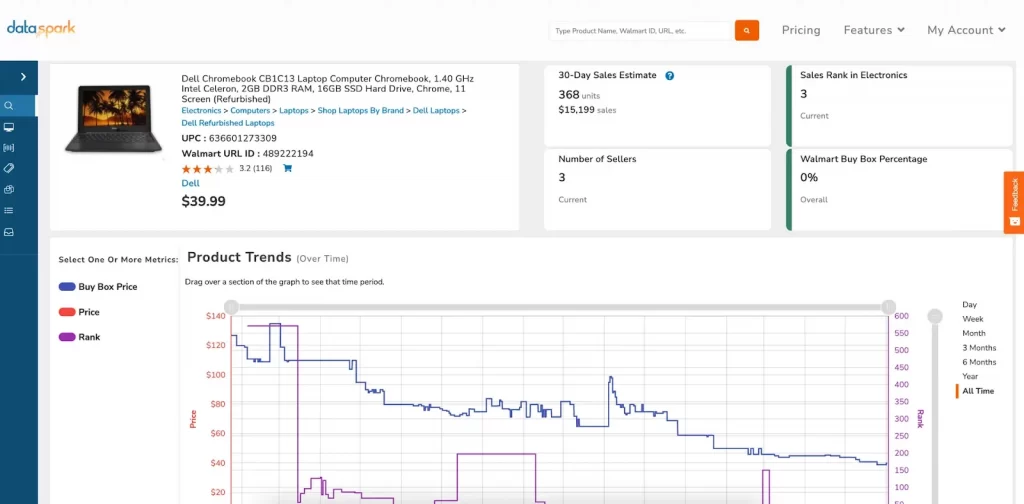Click the monitor icon in left sidebar
The height and width of the screenshot is (504, 1024).
pos(9,127)
